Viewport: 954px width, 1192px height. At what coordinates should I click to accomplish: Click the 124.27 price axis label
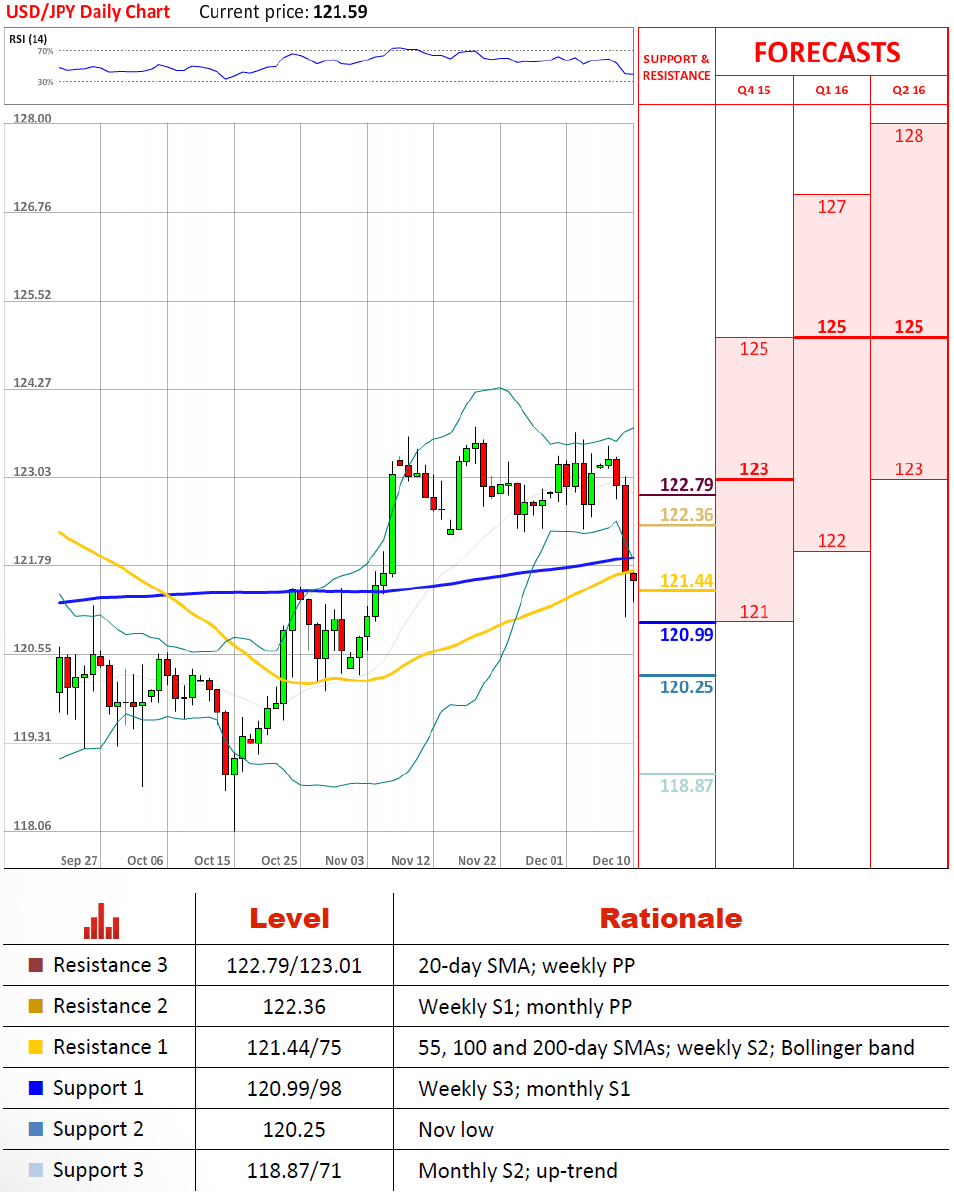pos(33,382)
